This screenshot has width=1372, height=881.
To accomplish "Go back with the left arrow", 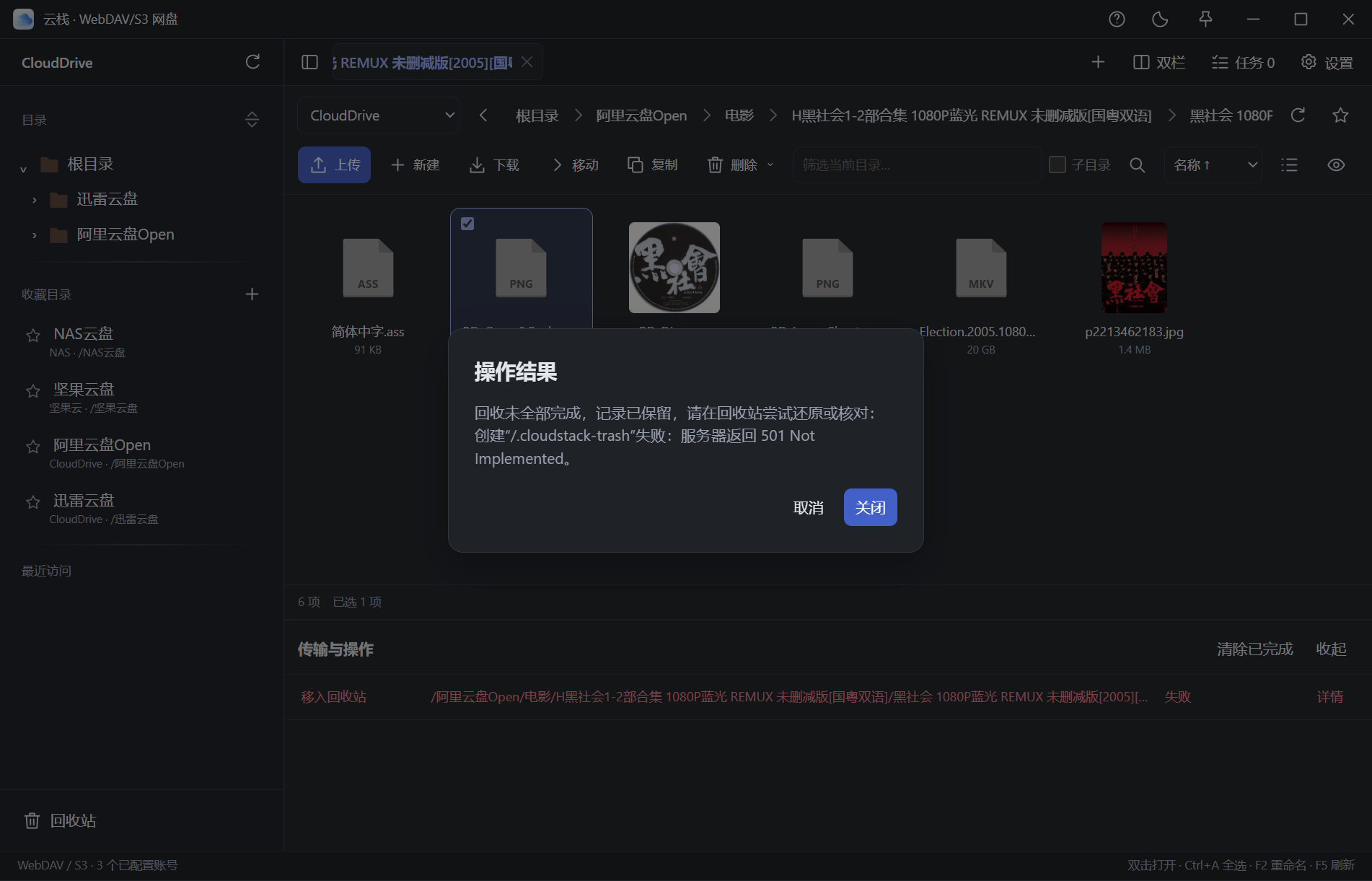I will pos(483,115).
